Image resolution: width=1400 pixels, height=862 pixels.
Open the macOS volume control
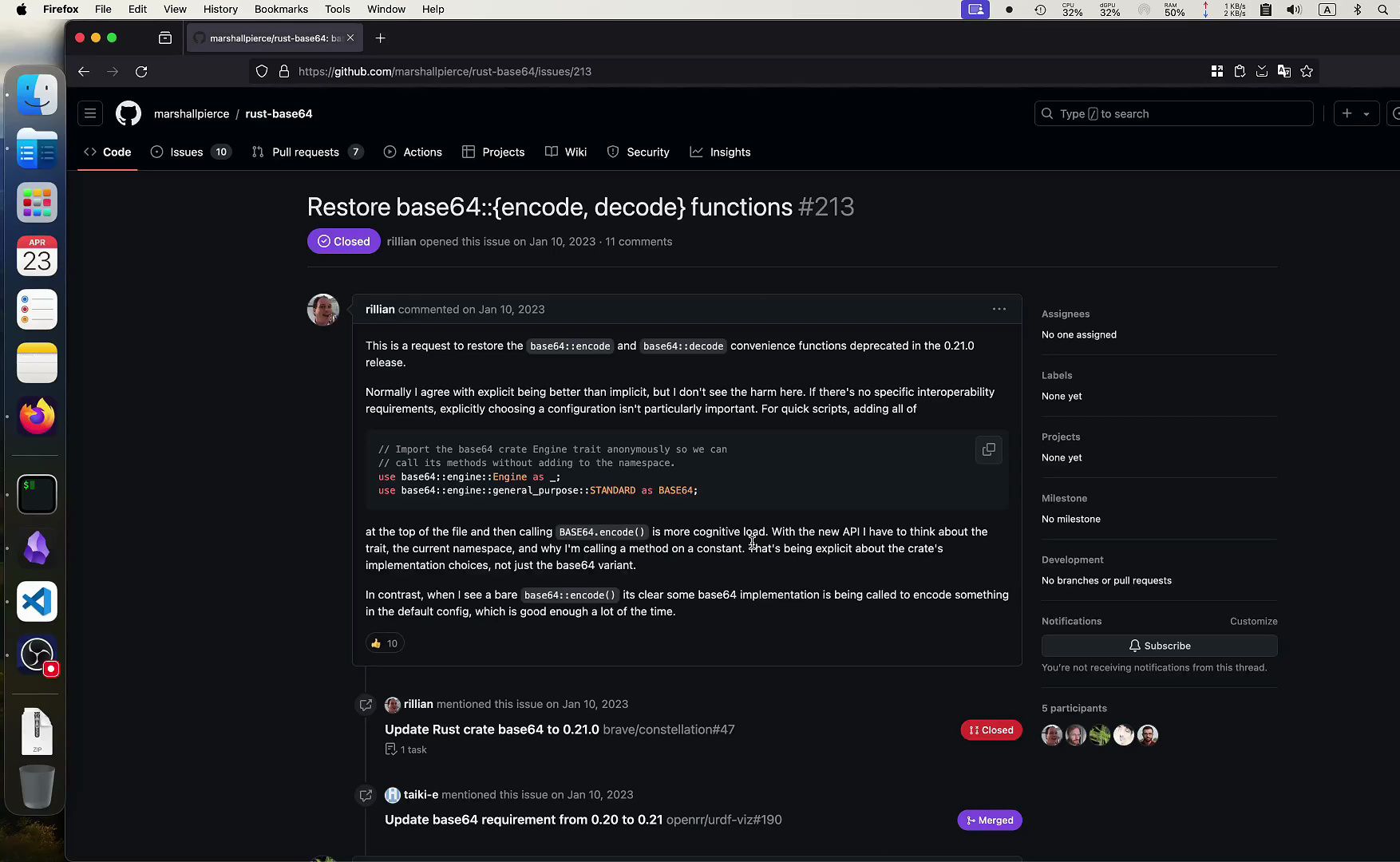click(x=1294, y=10)
